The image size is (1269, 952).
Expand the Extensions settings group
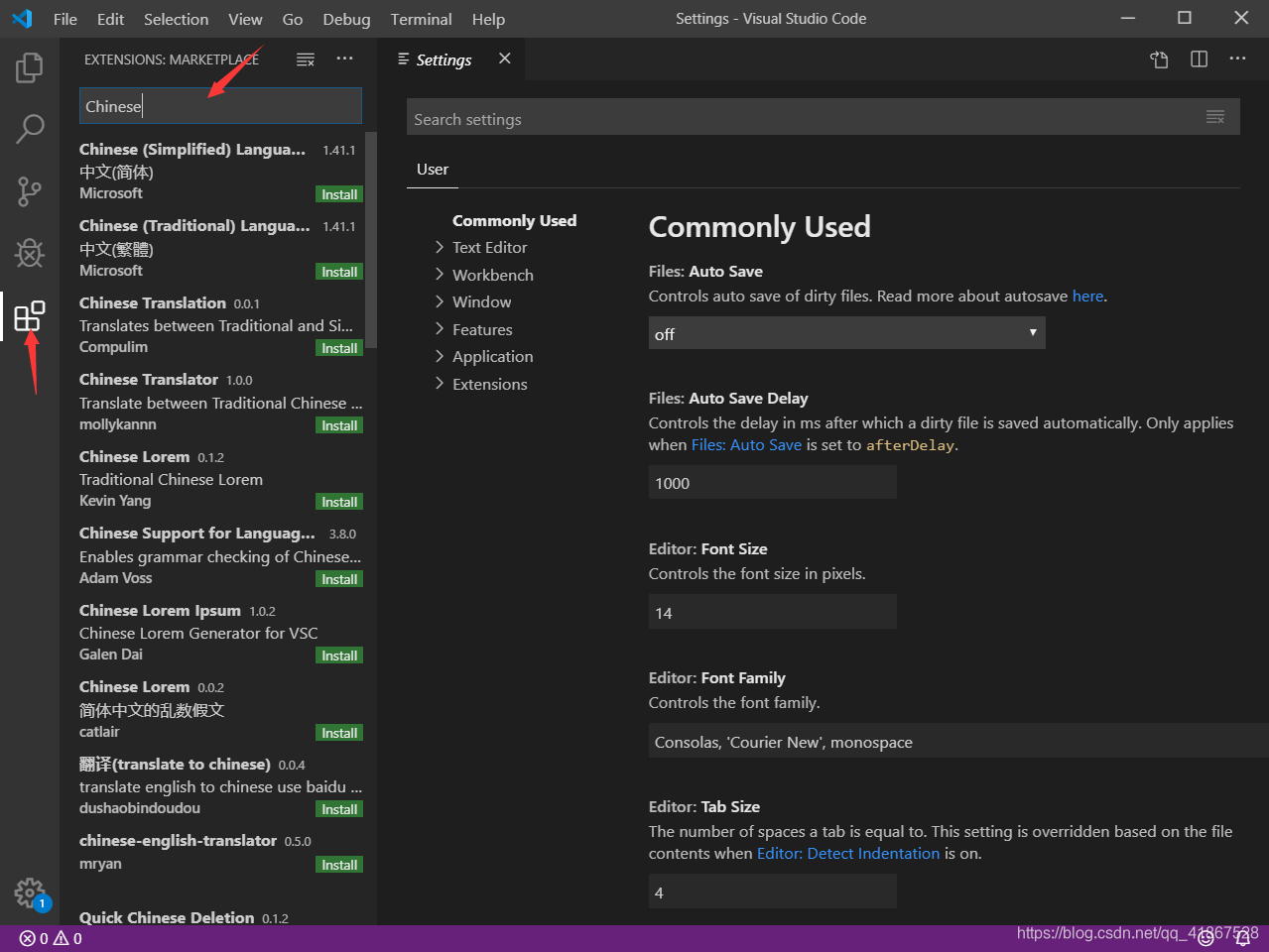(x=489, y=384)
